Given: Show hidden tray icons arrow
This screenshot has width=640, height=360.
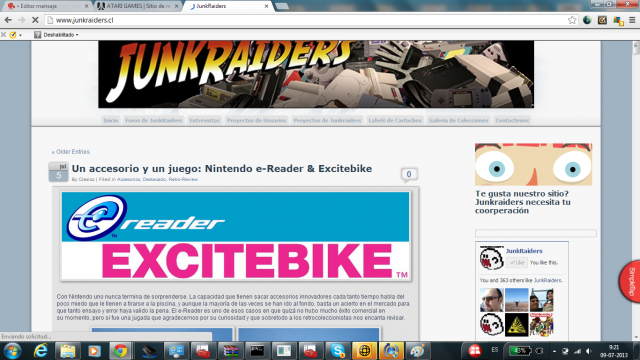Looking at the screenshot, I should (554, 351).
